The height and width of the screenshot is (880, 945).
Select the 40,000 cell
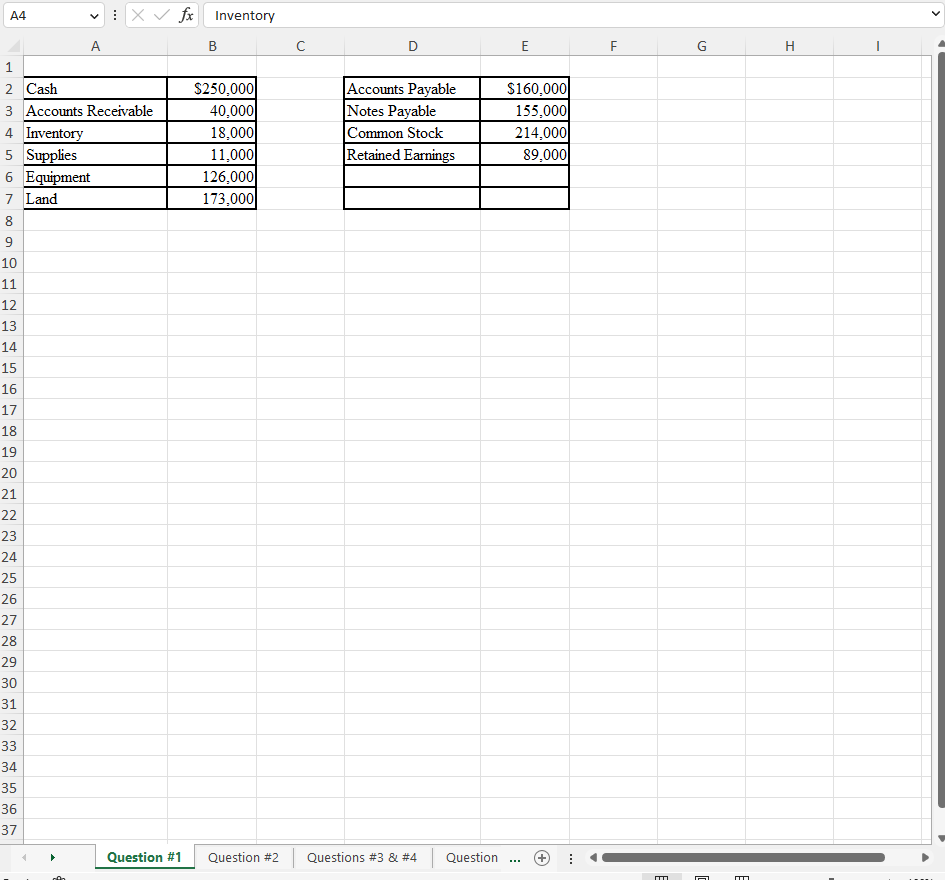tap(212, 111)
